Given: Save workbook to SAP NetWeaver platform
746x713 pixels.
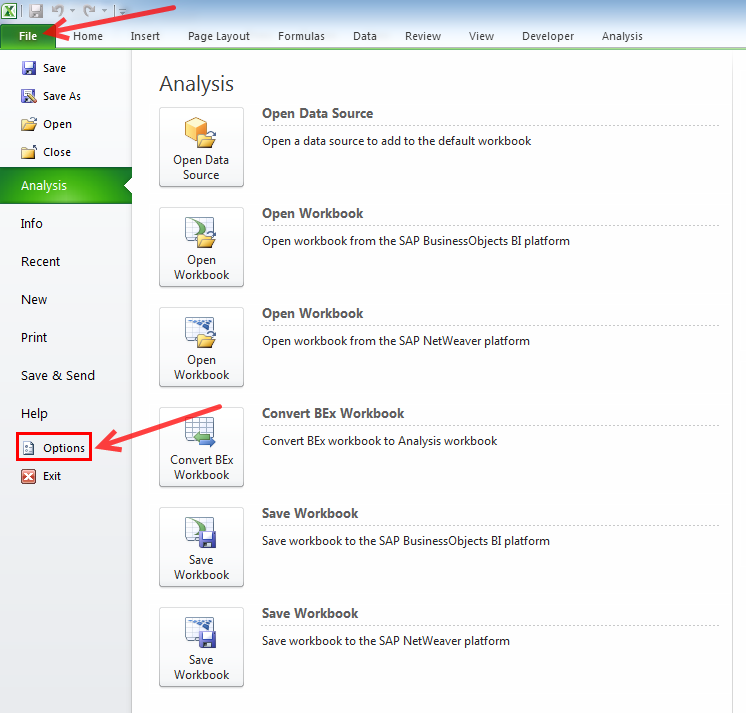Looking at the screenshot, I should [x=201, y=647].
